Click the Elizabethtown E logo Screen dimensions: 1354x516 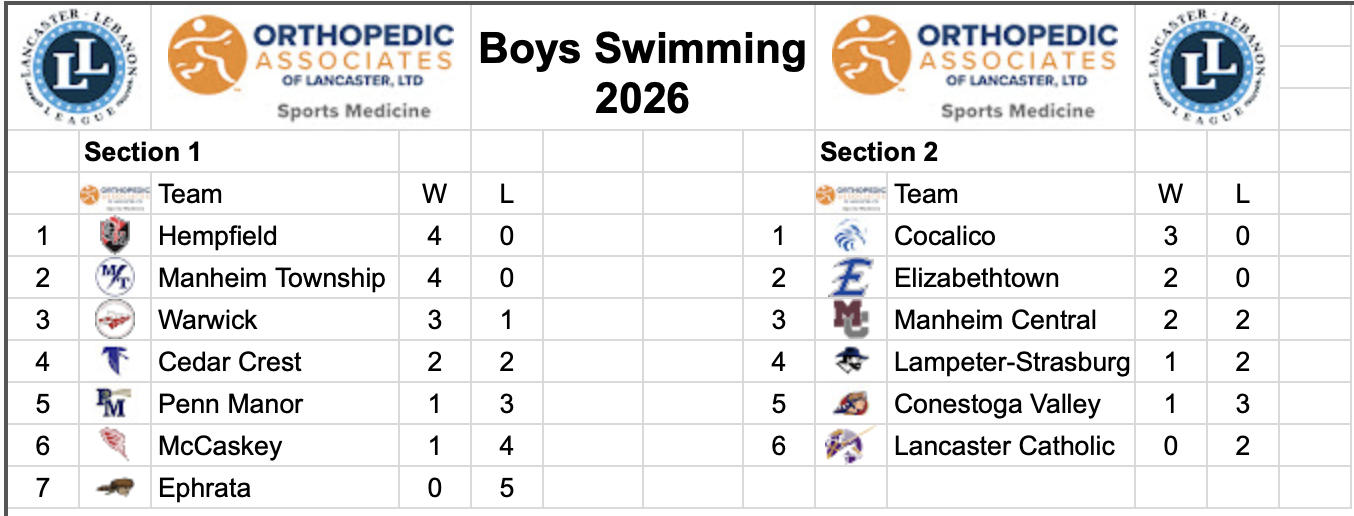click(850, 278)
